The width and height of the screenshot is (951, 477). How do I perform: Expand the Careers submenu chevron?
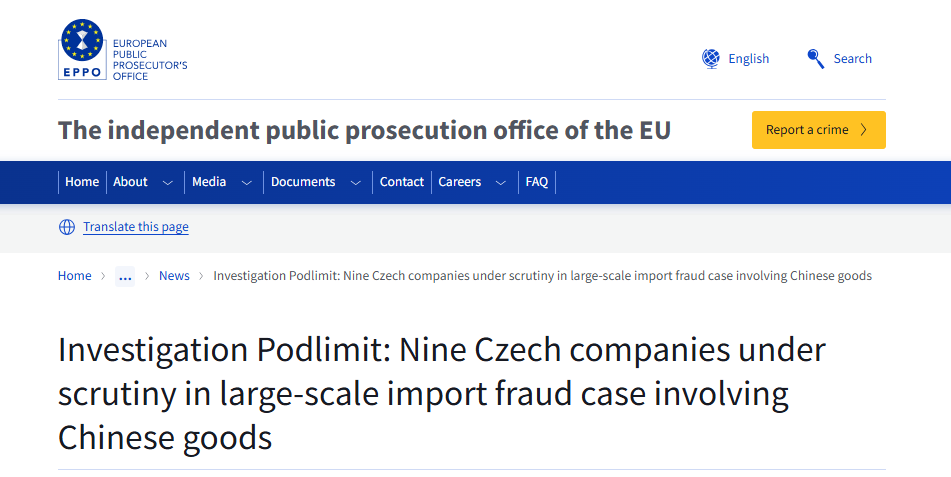coord(501,182)
